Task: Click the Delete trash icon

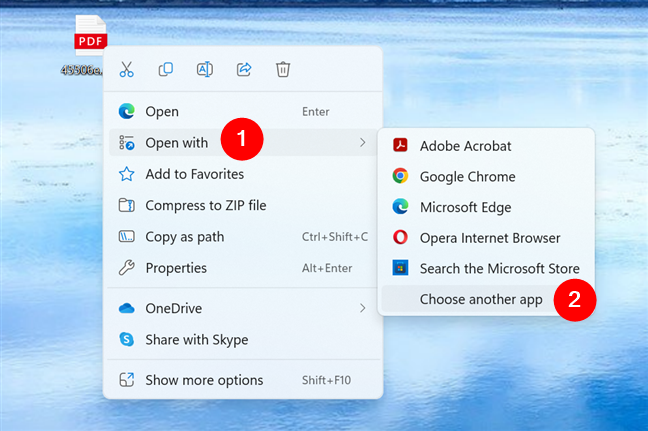Action: (283, 69)
